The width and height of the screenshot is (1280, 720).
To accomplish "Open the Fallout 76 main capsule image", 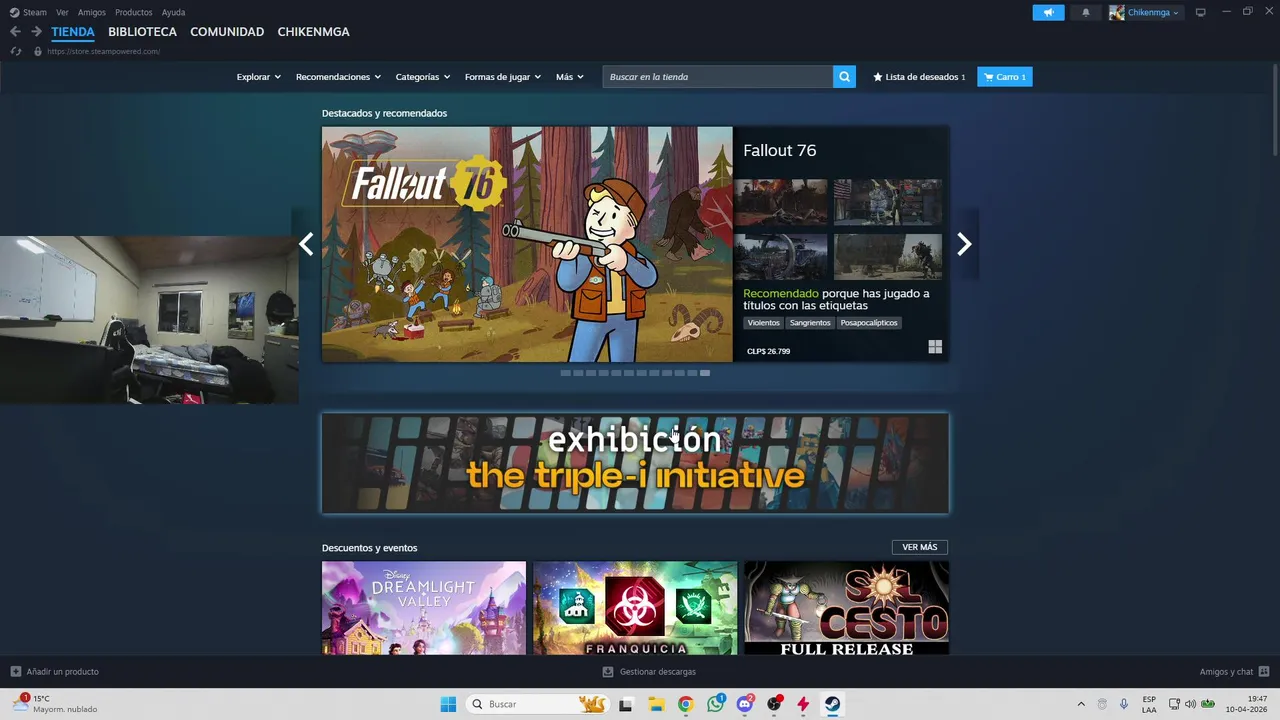I will click(527, 244).
